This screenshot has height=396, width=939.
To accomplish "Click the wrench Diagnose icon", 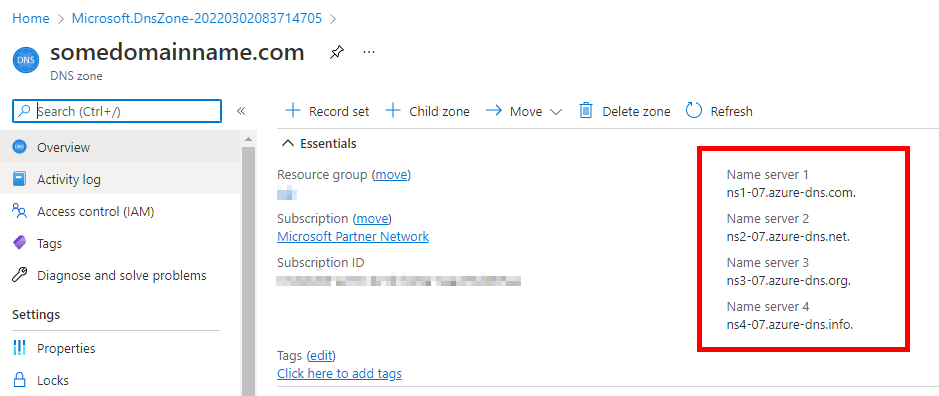I will [20, 276].
